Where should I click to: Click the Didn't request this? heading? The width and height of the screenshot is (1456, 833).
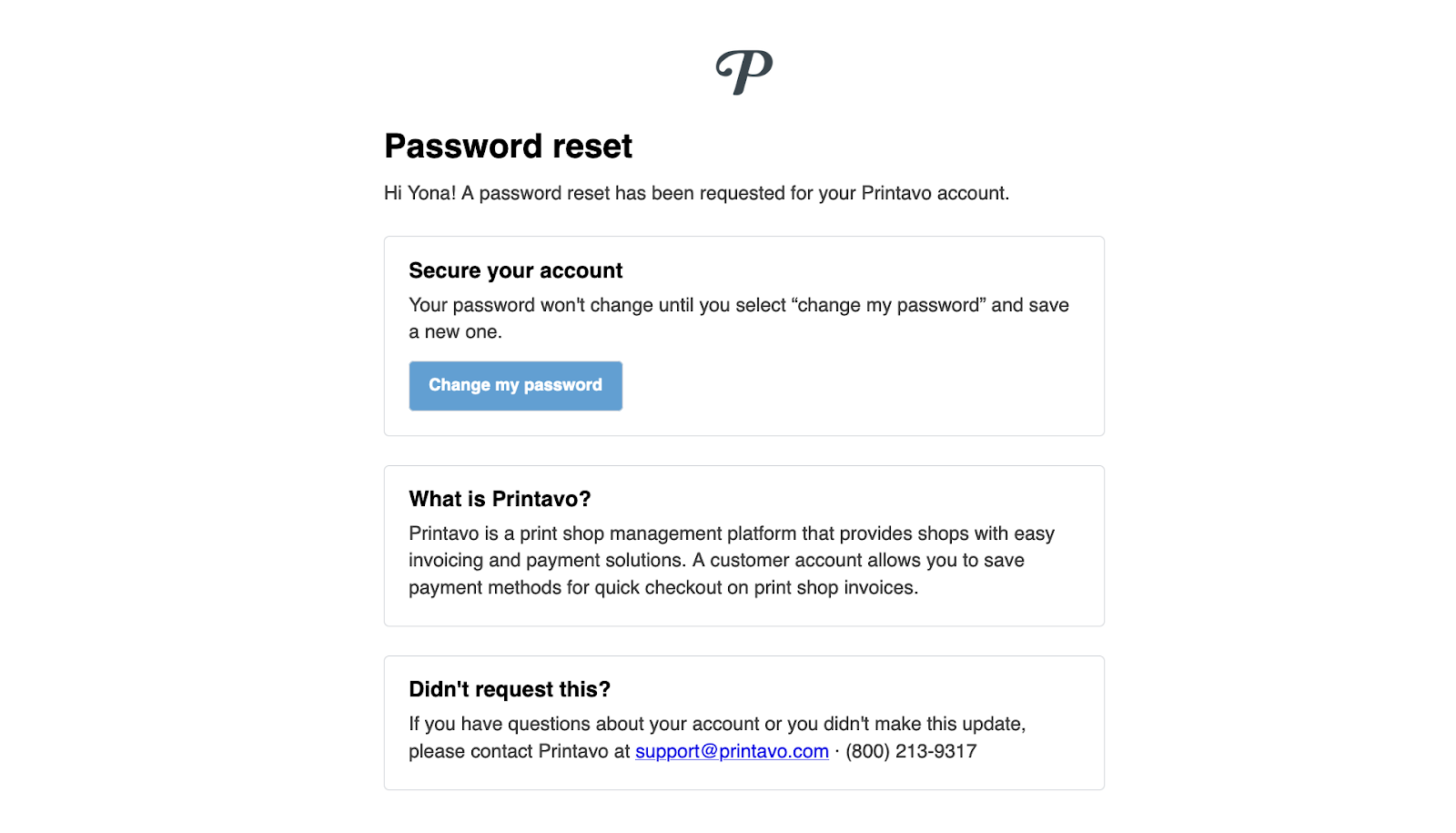click(510, 689)
